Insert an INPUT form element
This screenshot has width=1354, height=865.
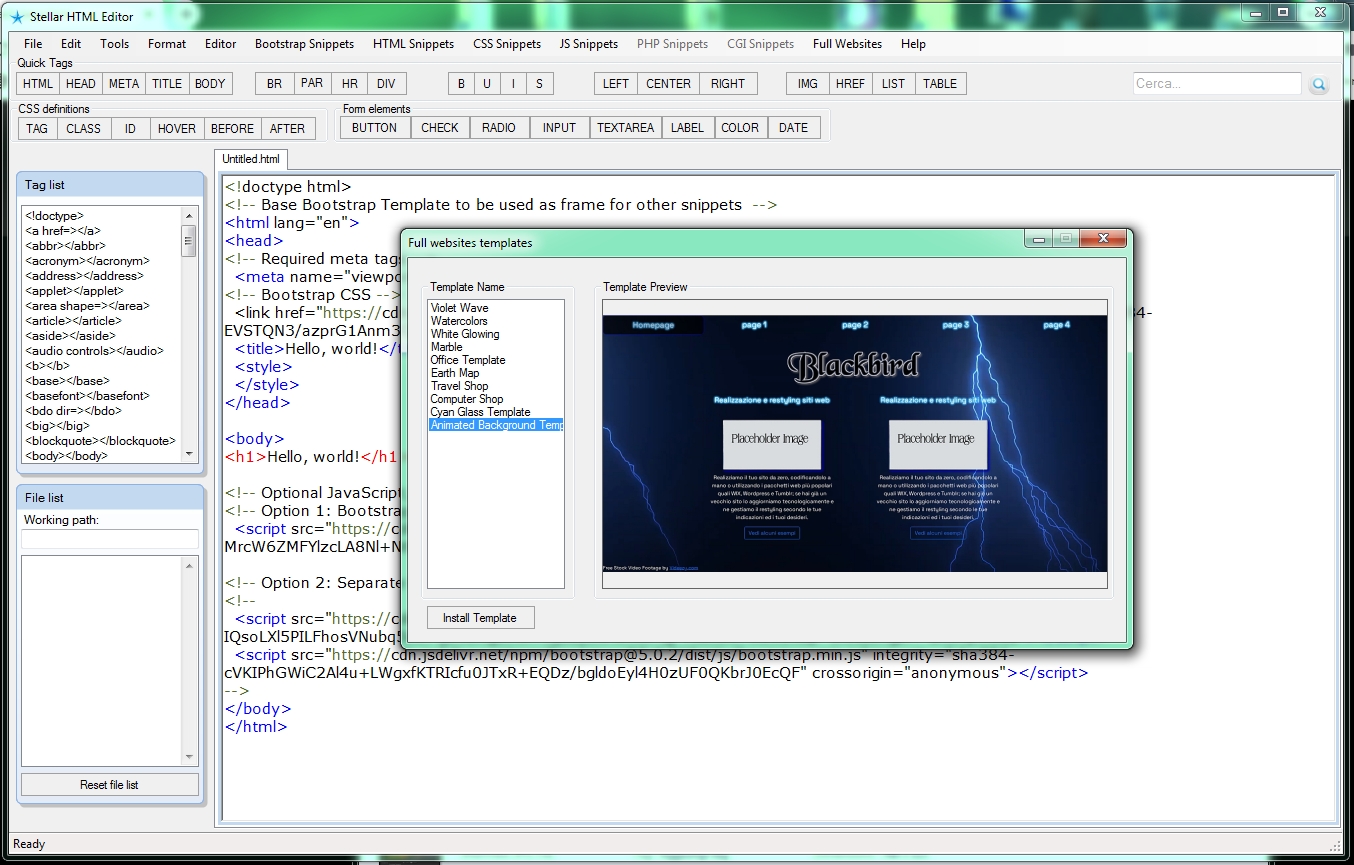(x=559, y=128)
